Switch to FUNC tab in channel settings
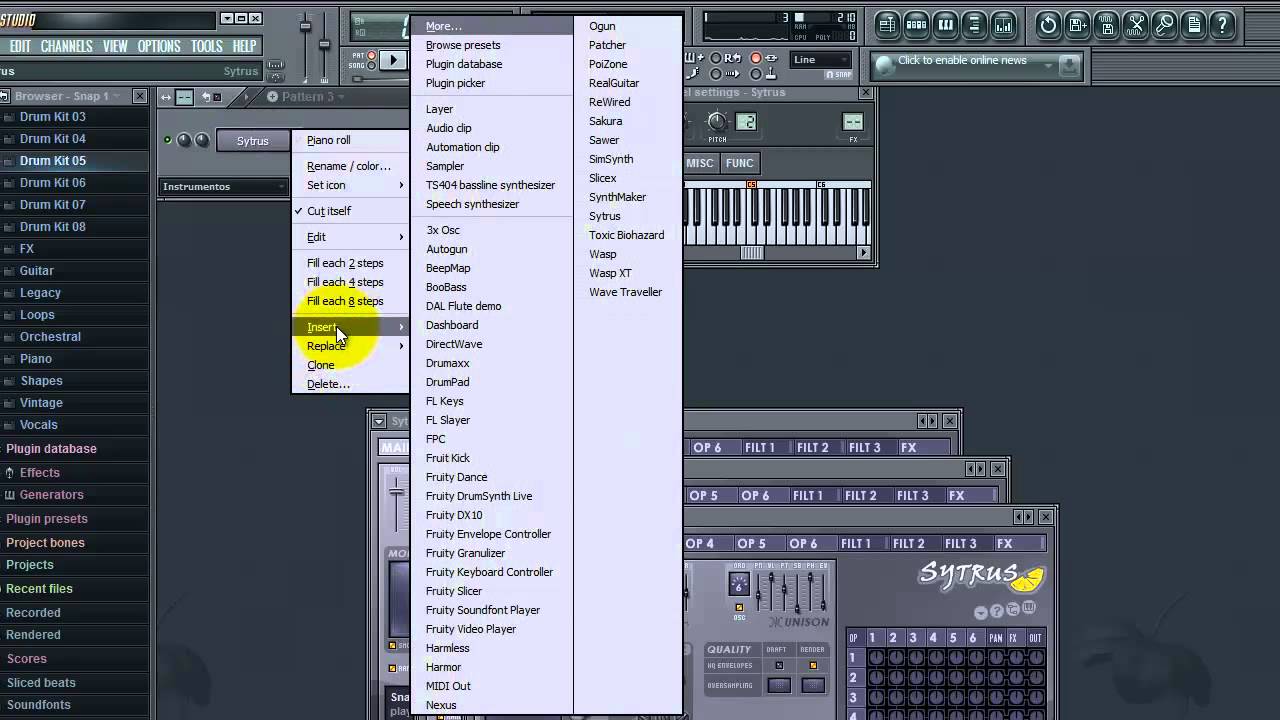This screenshot has width=1280, height=720. pos(740,163)
